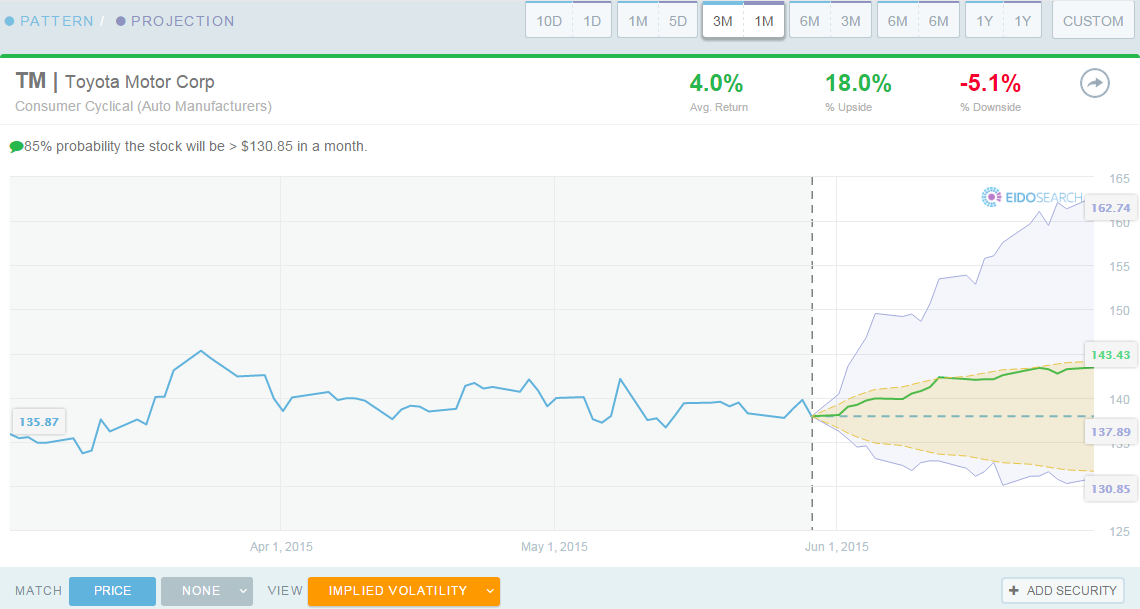
Task: Click the 165 price axis label
Action: (1120, 179)
